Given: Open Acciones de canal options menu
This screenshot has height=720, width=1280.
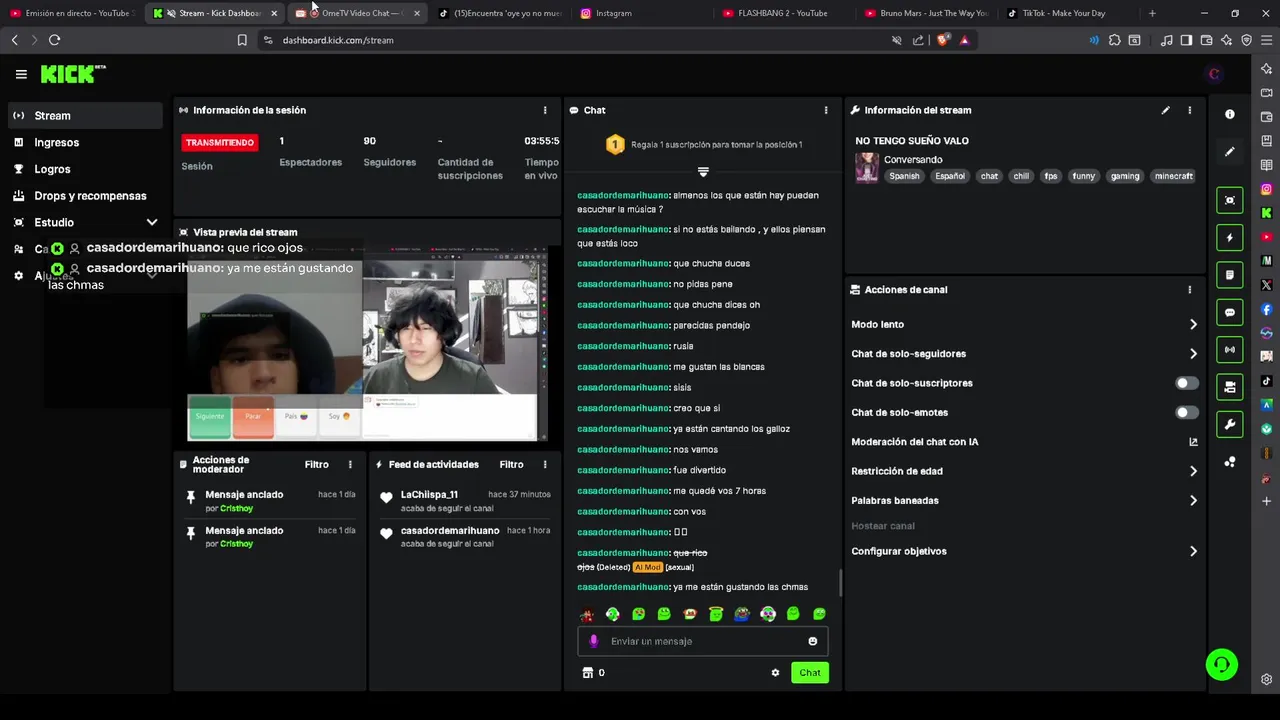Looking at the screenshot, I should click(x=1190, y=290).
